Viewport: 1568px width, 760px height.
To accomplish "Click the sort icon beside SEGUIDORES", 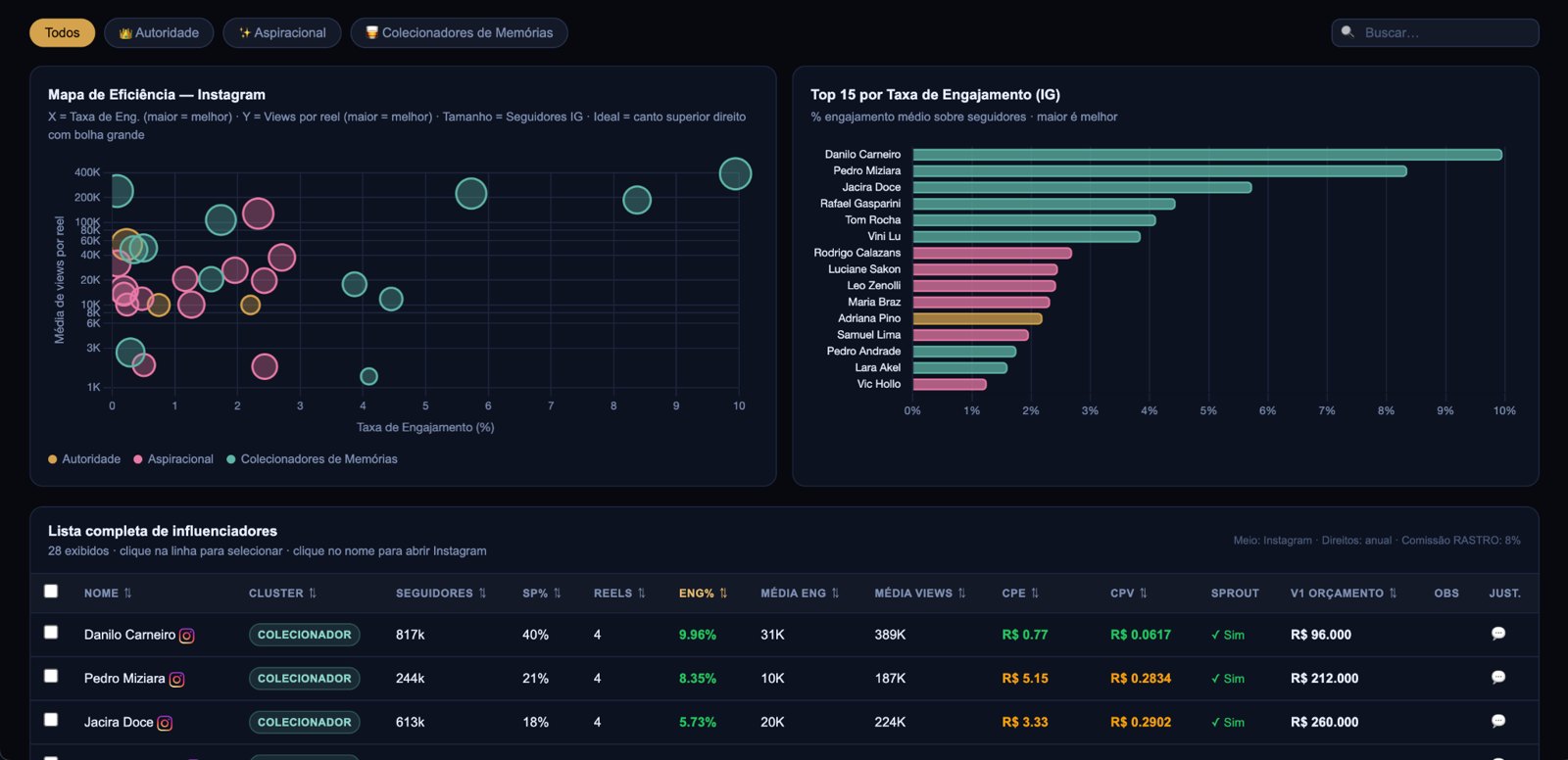I will [482, 594].
